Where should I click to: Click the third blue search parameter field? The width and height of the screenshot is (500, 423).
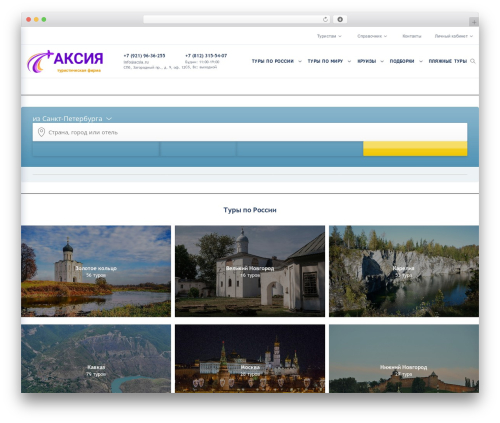pos(300,148)
